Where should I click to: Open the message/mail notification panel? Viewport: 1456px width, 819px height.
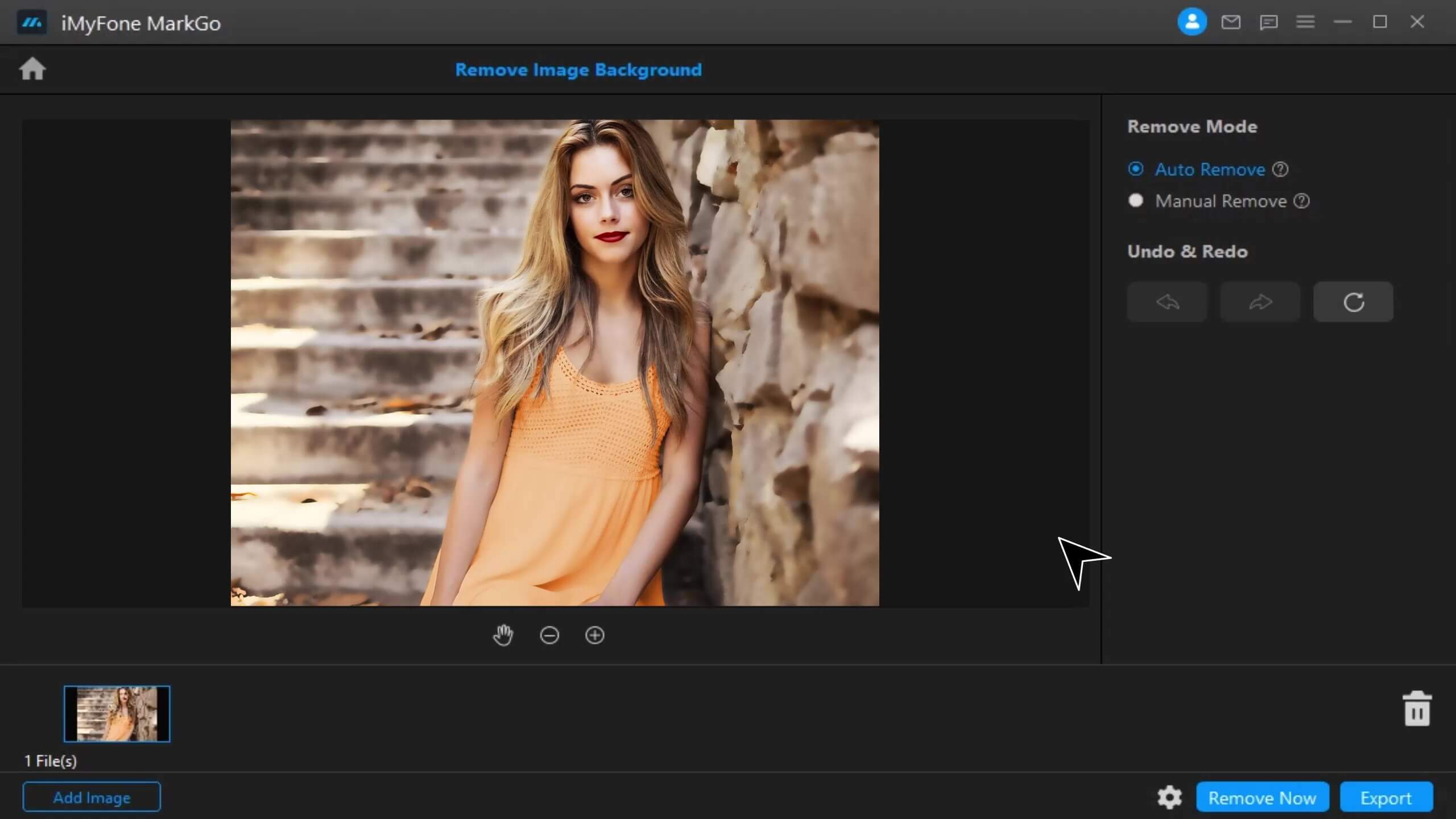point(1230,22)
